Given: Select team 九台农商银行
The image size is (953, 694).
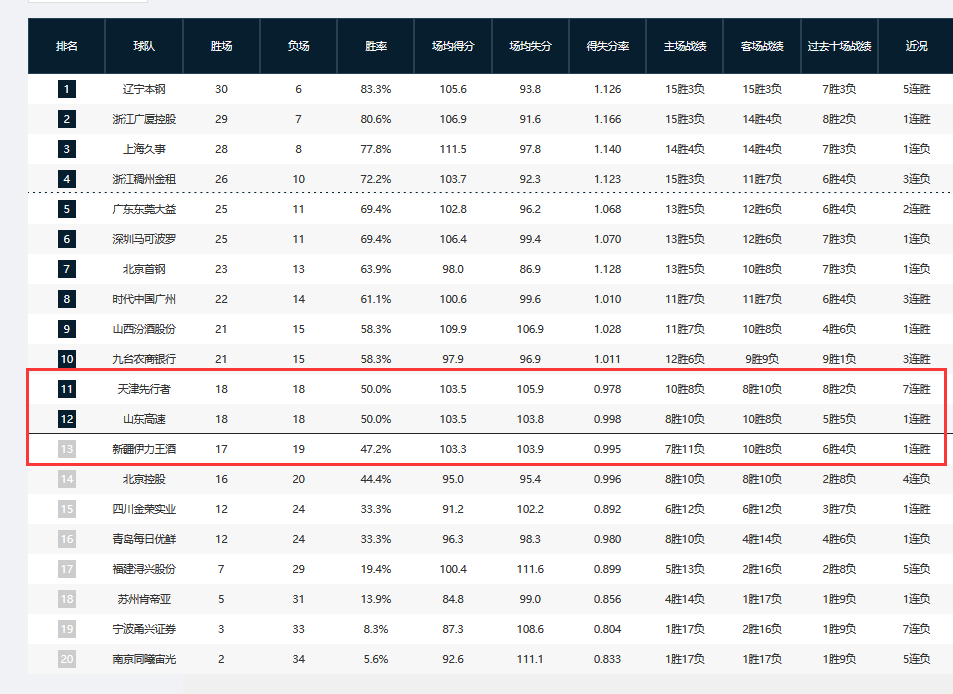Looking at the screenshot, I should [x=144, y=359].
